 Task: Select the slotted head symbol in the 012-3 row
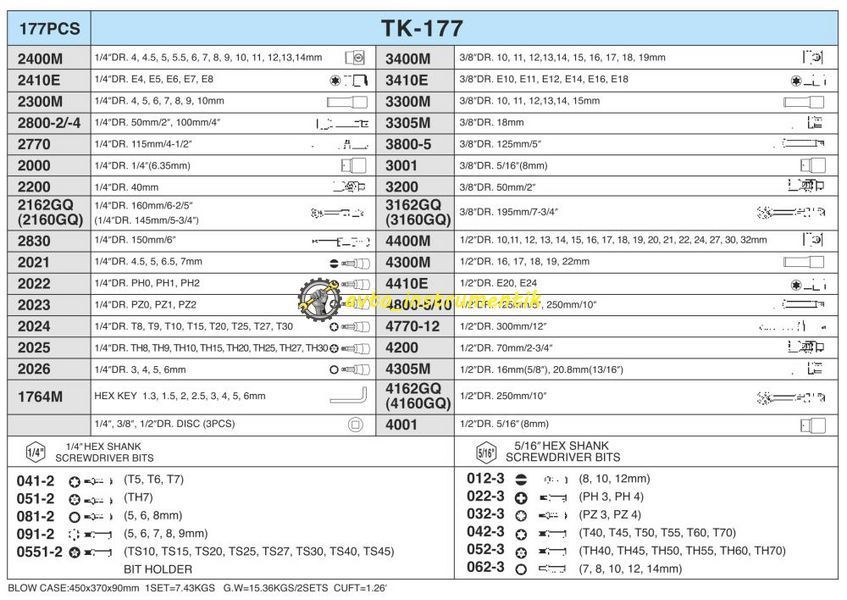point(521,480)
